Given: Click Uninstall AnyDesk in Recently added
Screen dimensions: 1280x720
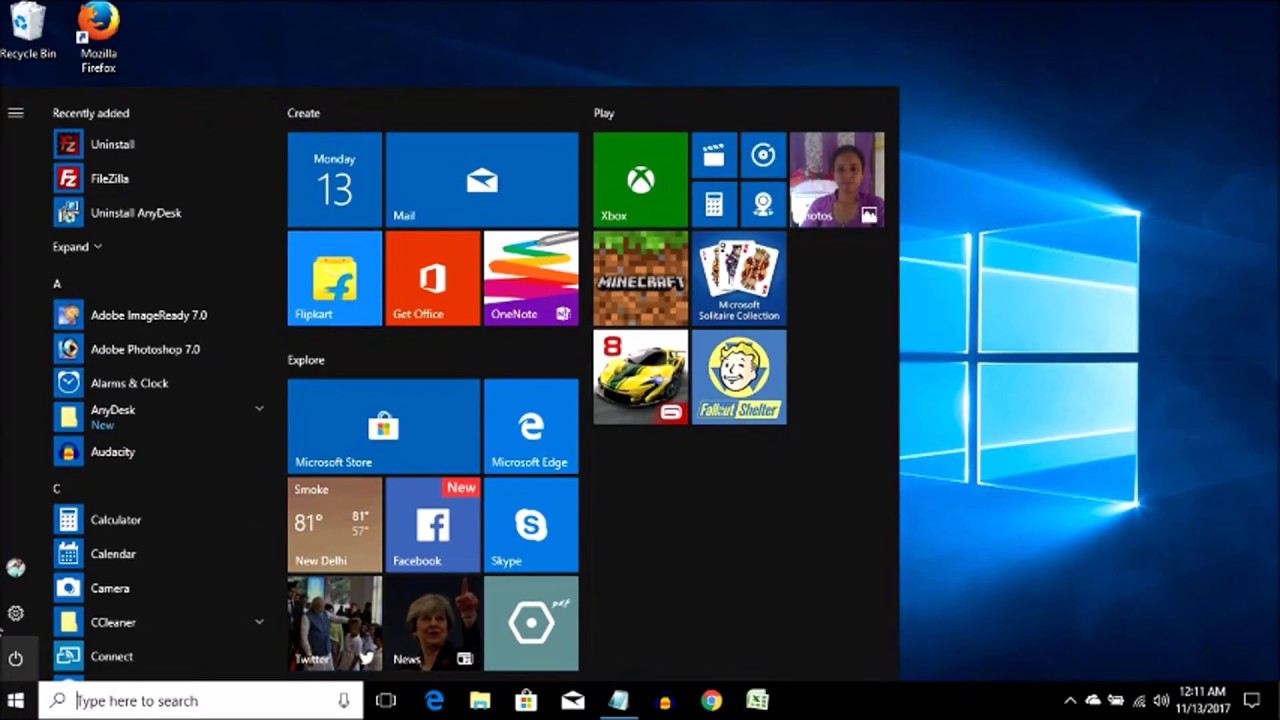Looking at the screenshot, I should tap(160, 213).
